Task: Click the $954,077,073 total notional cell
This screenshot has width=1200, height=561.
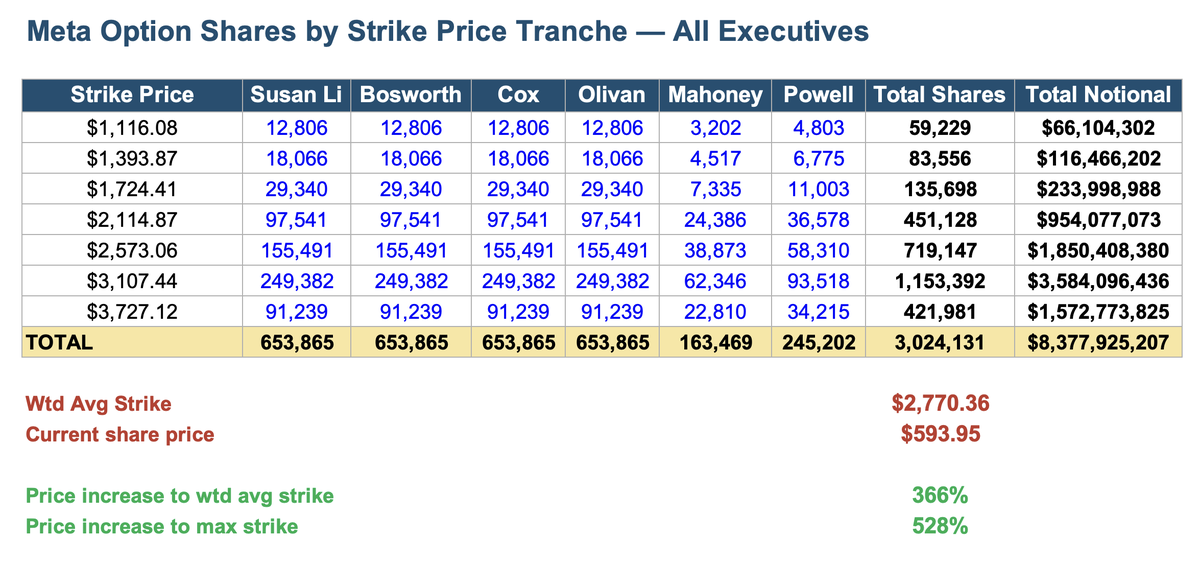Action: (x=1097, y=220)
